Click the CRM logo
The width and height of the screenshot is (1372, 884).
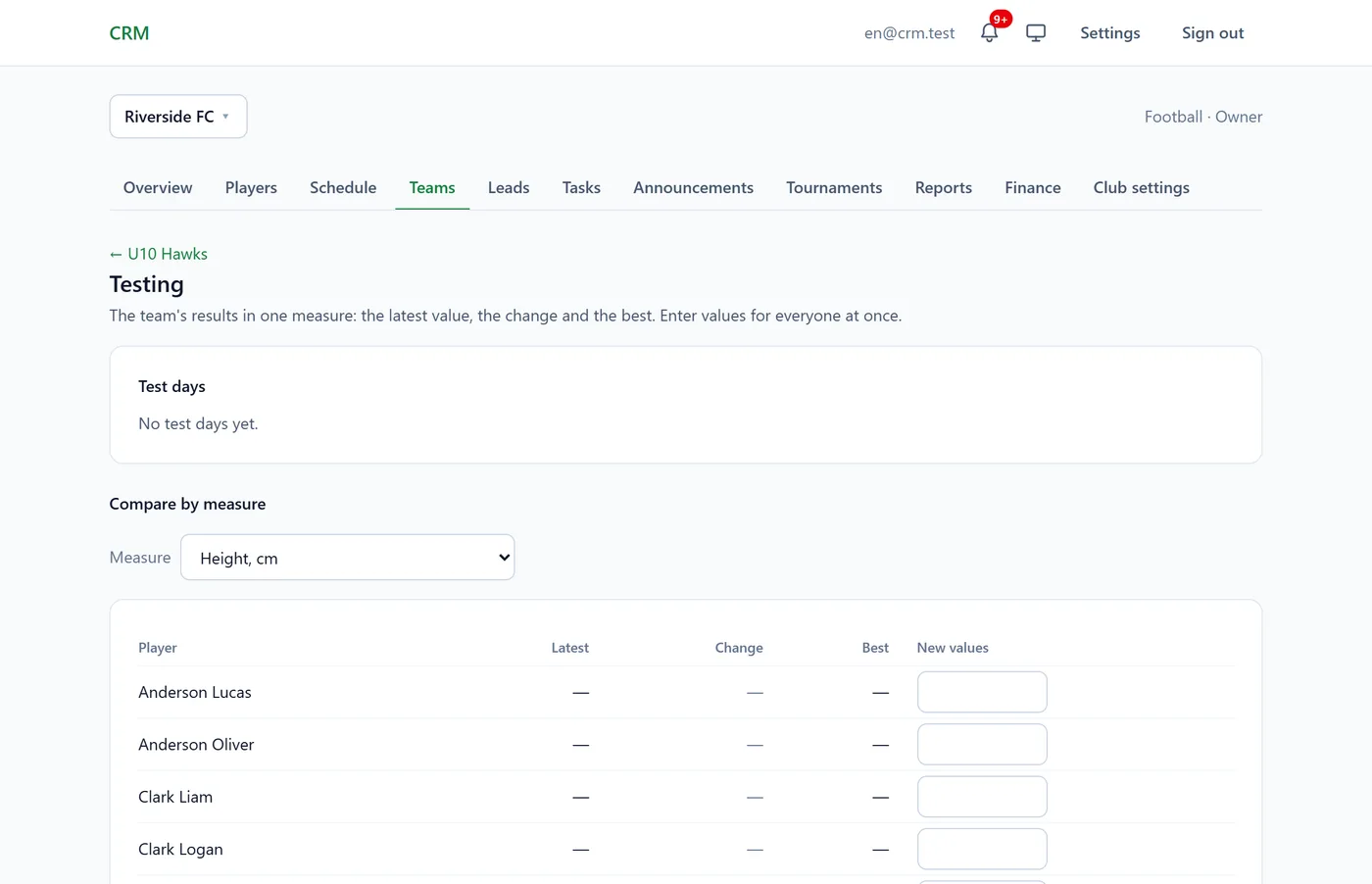coord(129,32)
